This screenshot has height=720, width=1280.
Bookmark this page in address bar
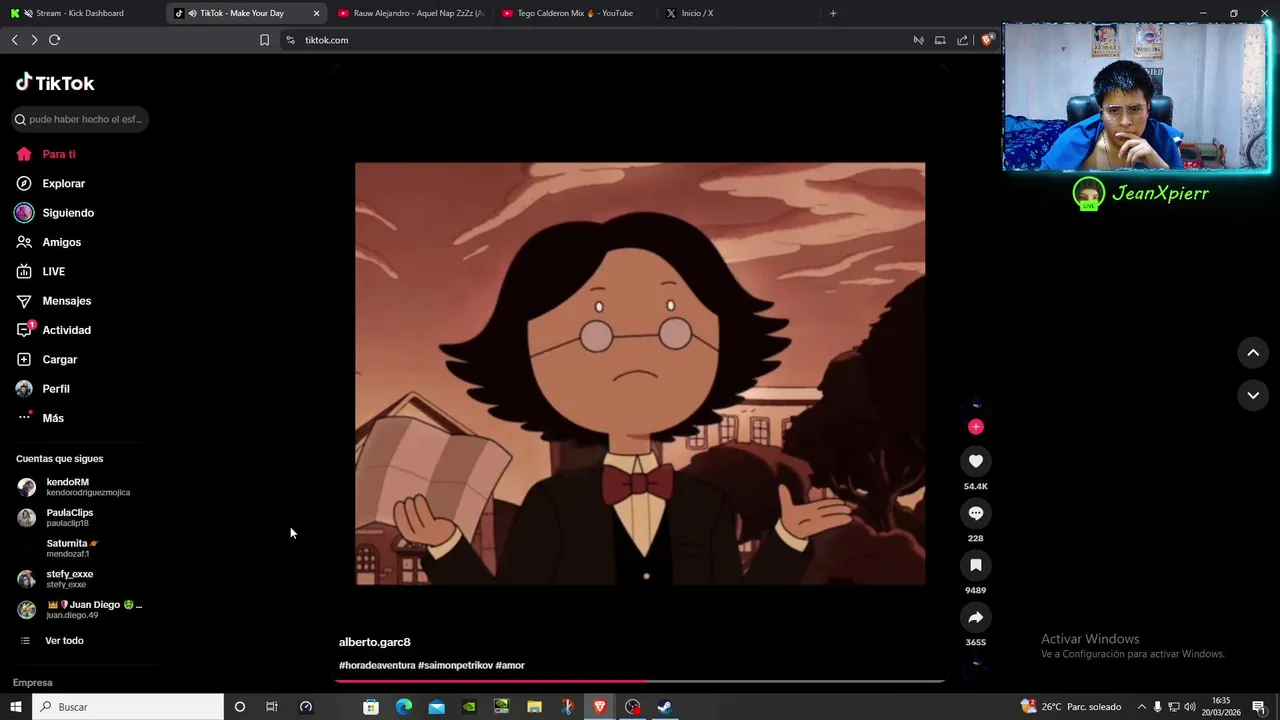[264, 40]
